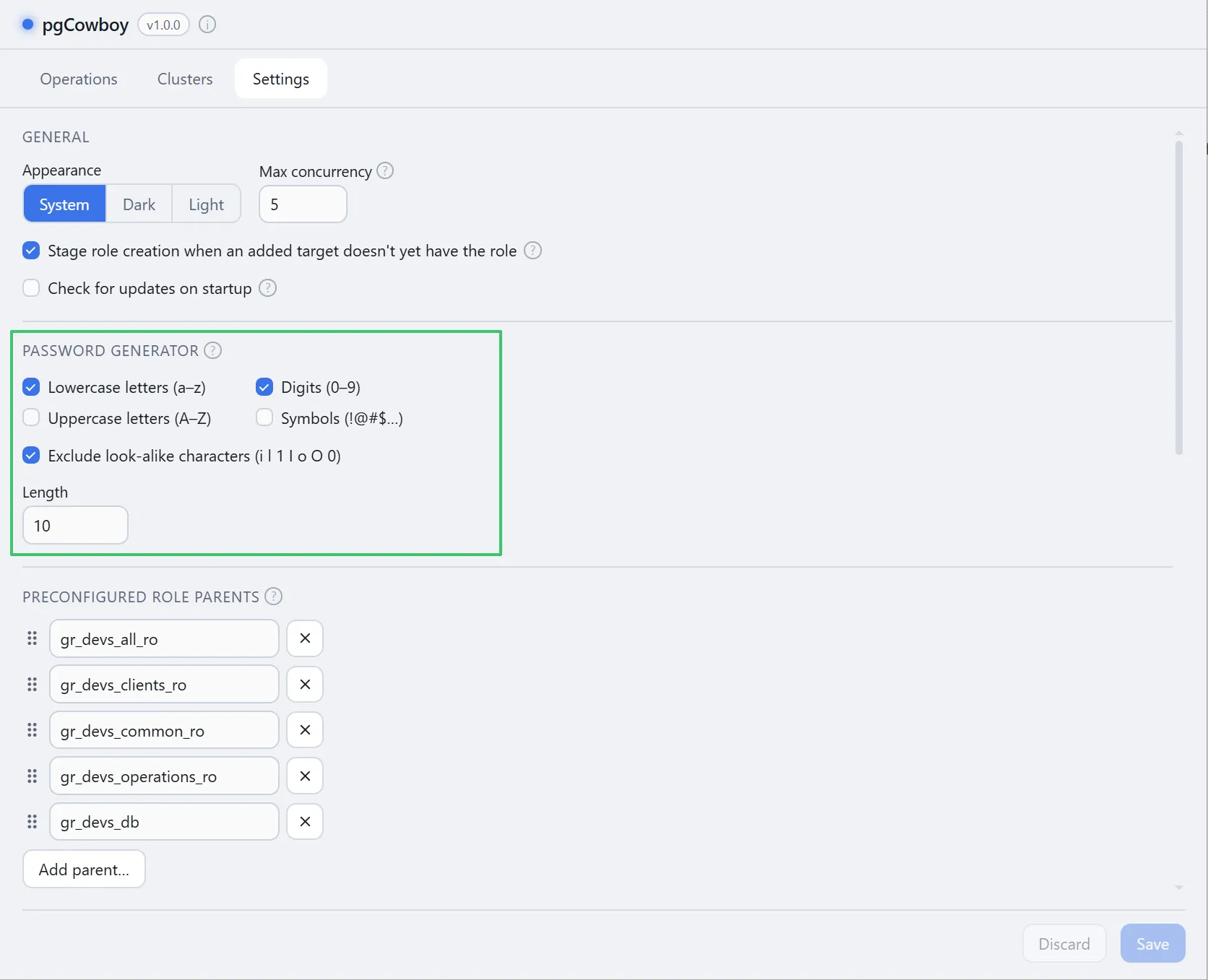
Task: Edit the gr_devs_operations_ro field
Action: (164, 776)
